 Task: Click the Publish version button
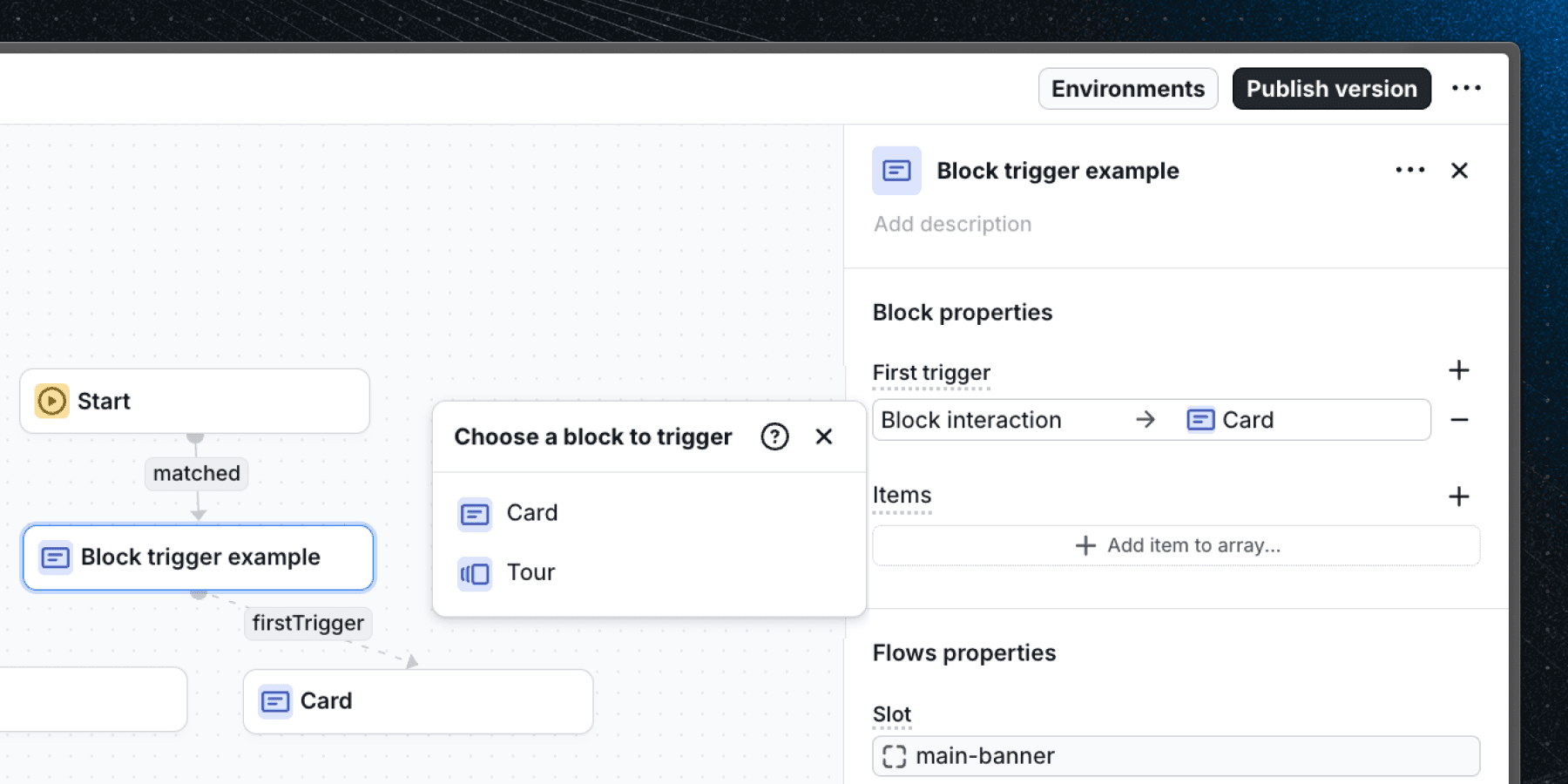point(1331,88)
